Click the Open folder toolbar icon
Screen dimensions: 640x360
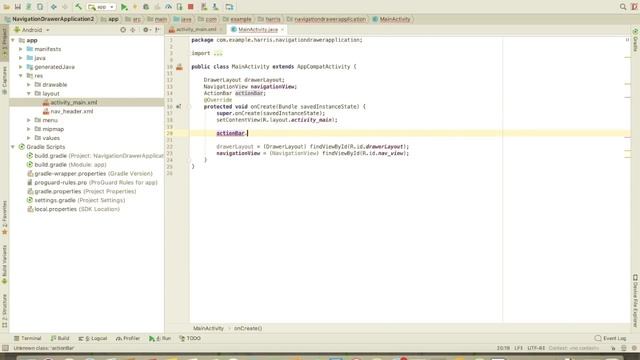point(7,7)
